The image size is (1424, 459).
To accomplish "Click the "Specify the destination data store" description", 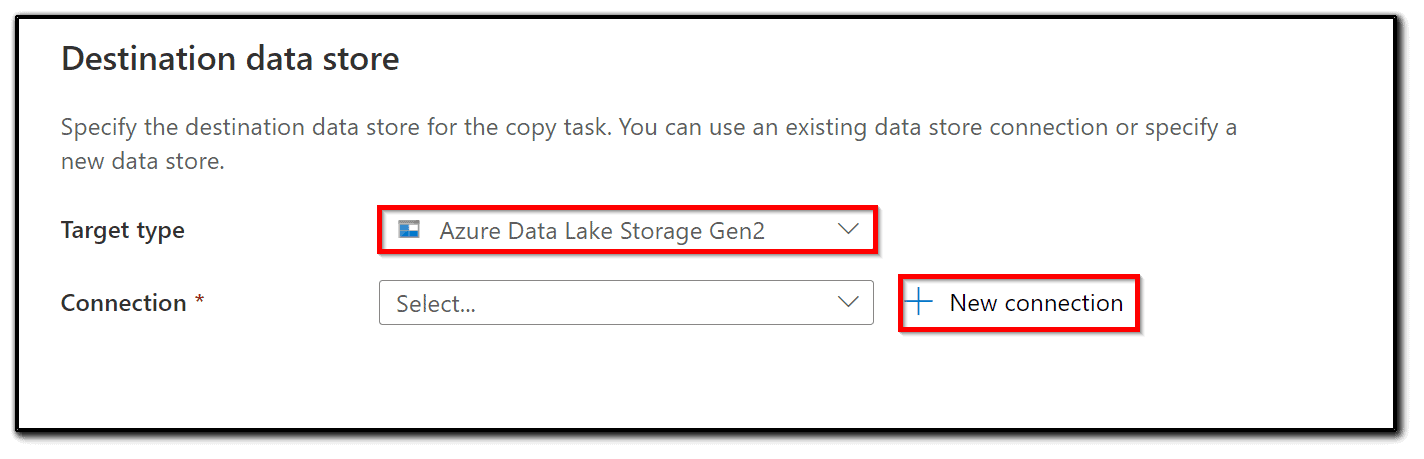I will 250,128.
